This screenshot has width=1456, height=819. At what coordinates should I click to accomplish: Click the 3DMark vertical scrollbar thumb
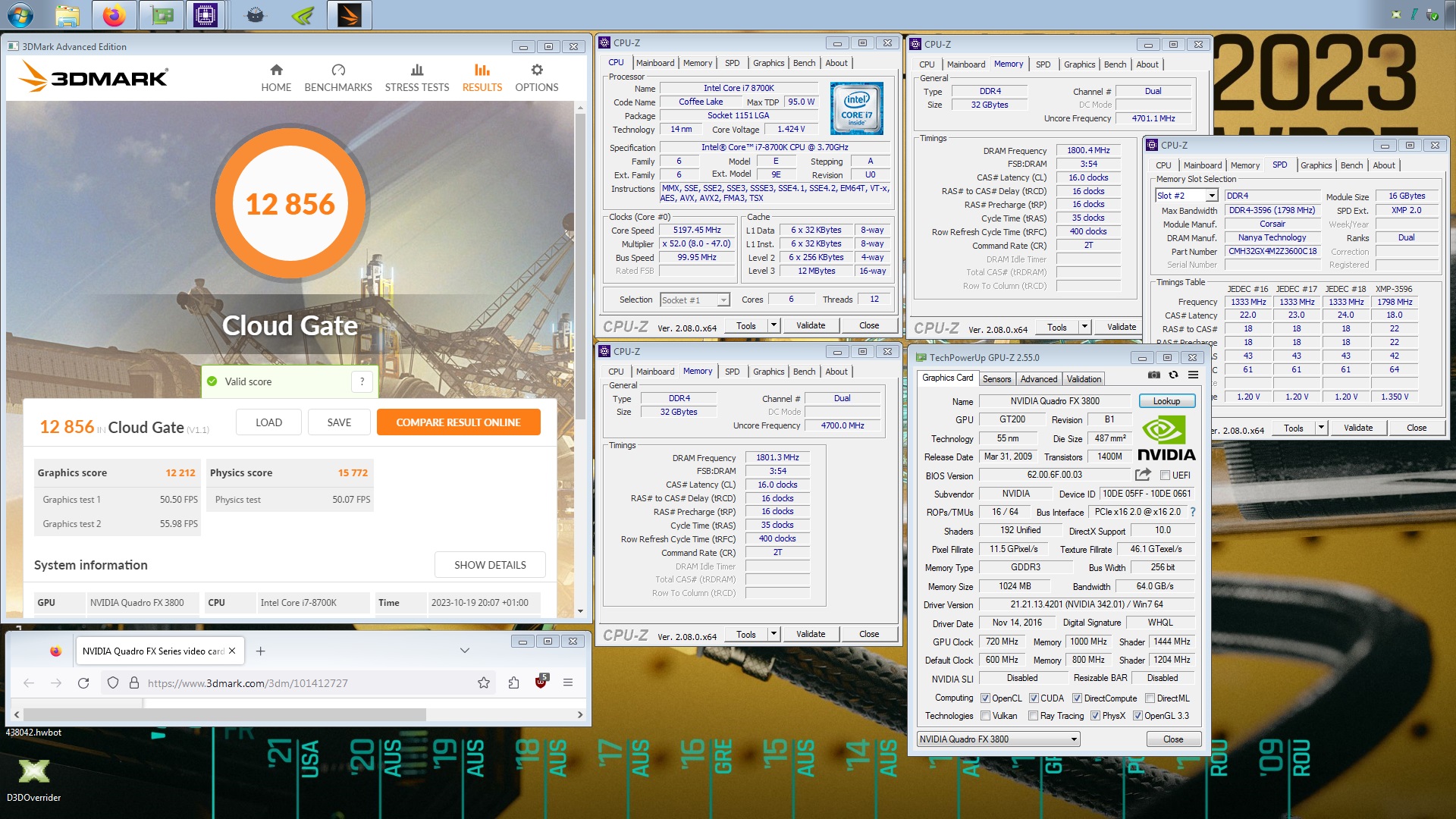click(x=580, y=265)
